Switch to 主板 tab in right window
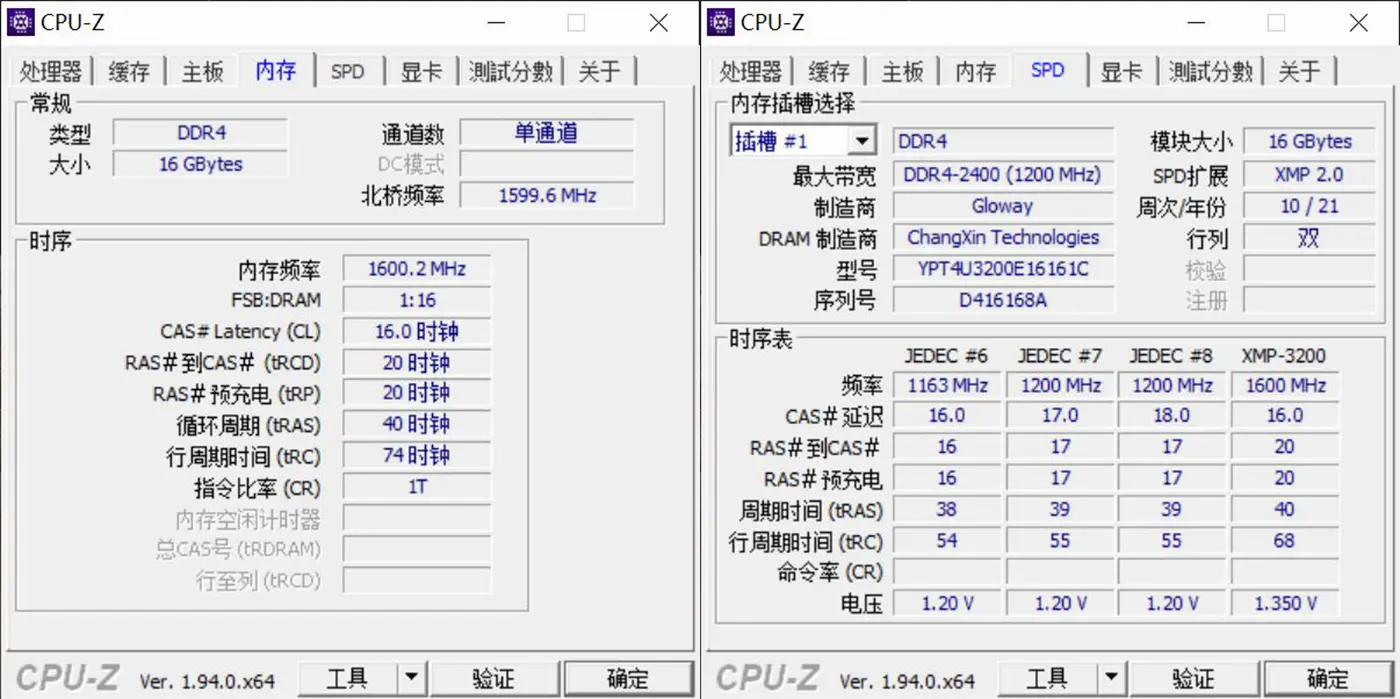 click(902, 72)
